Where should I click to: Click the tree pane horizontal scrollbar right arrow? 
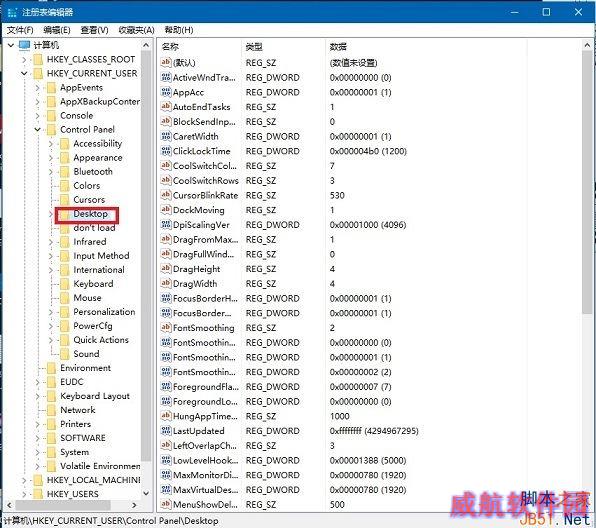[134, 505]
